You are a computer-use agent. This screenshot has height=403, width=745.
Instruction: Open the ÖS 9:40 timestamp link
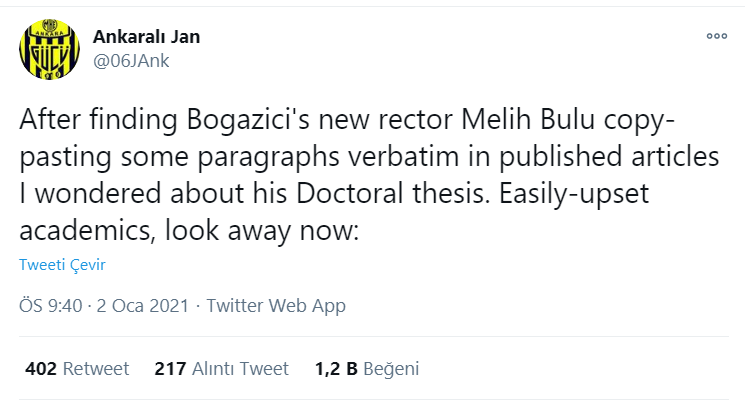pos(51,306)
